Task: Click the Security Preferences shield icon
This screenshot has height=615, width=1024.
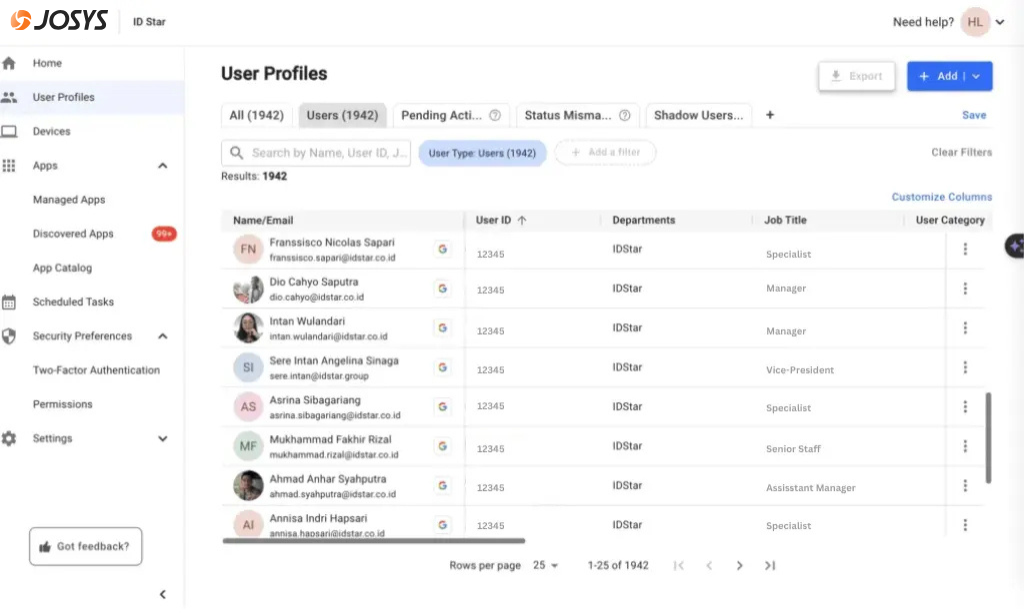Action: (x=10, y=336)
